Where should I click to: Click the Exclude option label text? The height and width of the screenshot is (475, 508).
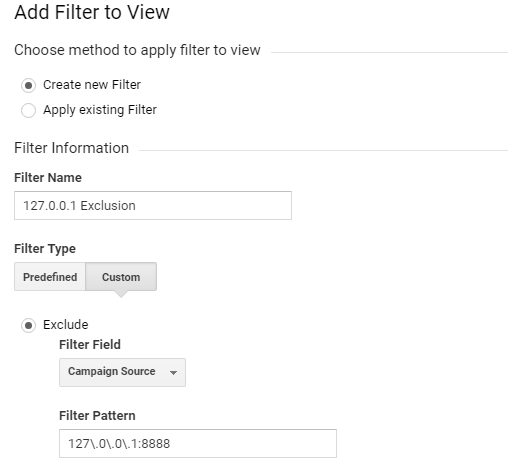point(66,325)
